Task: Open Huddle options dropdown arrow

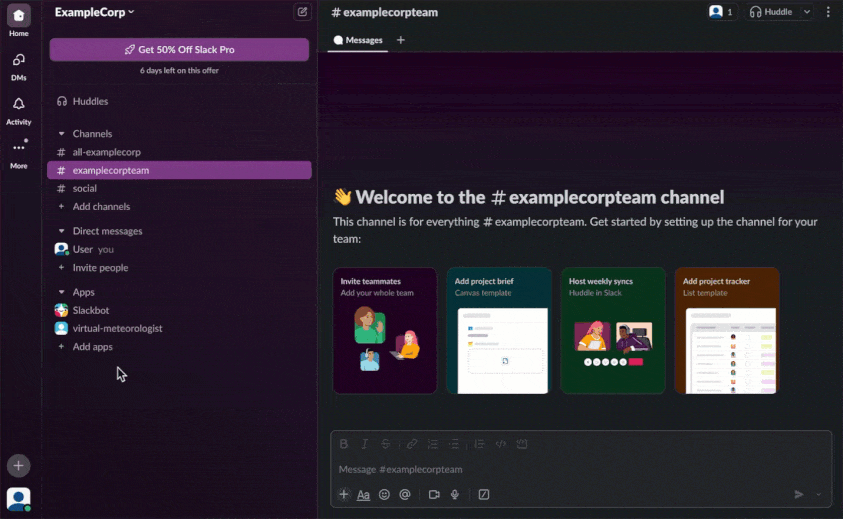Action: coord(806,12)
